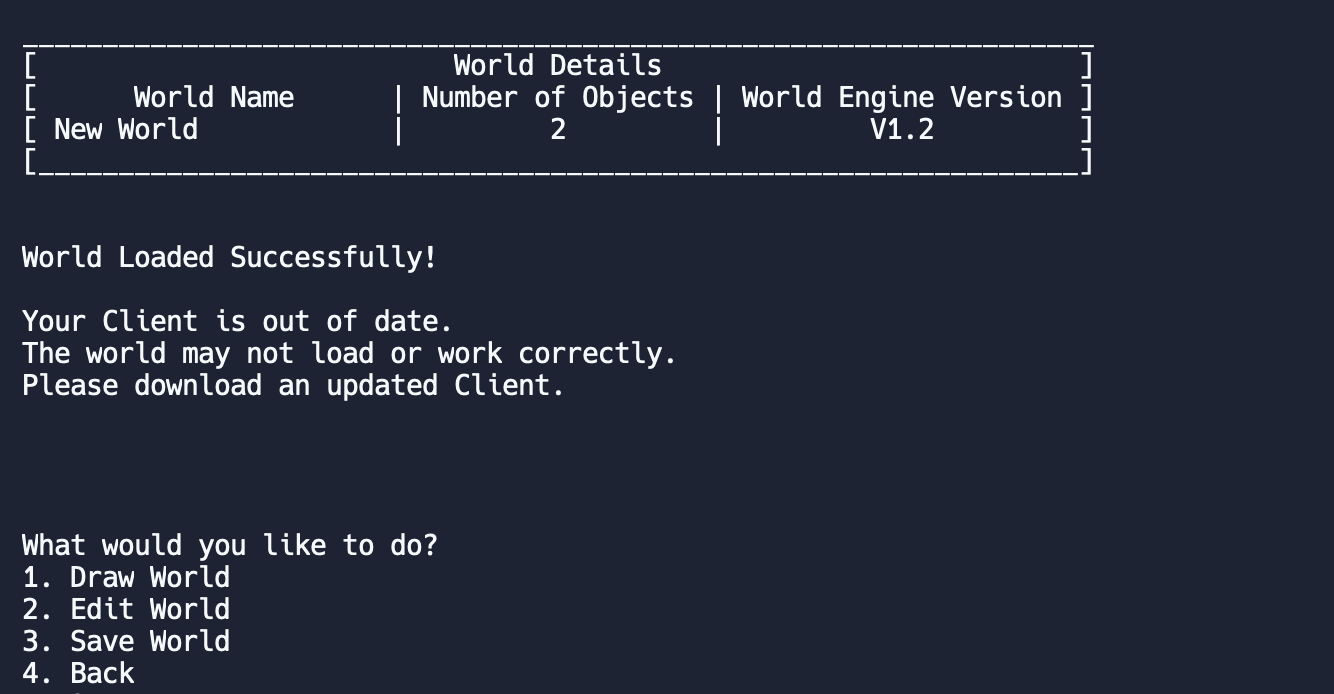
Task: Click the object count value 2
Action: point(557,129)
